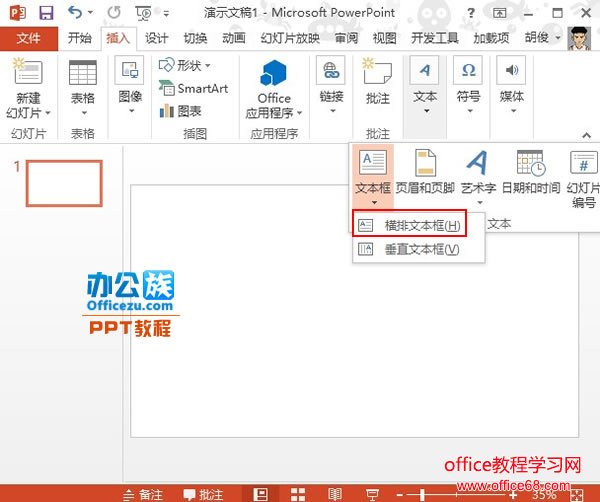
Task: Switch to the 切换 (Transitions) tab
Action: coord(195,38)
